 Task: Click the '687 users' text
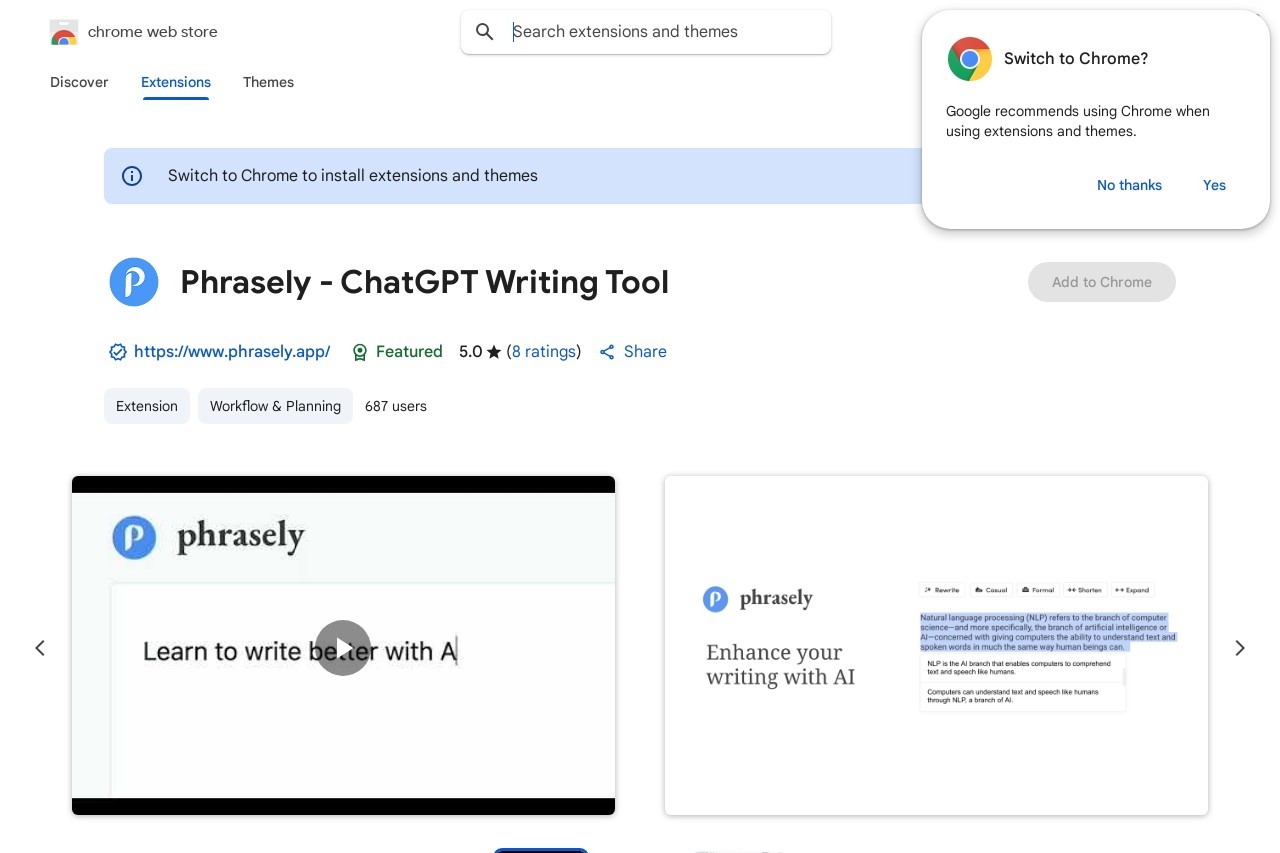pos(396,406)
